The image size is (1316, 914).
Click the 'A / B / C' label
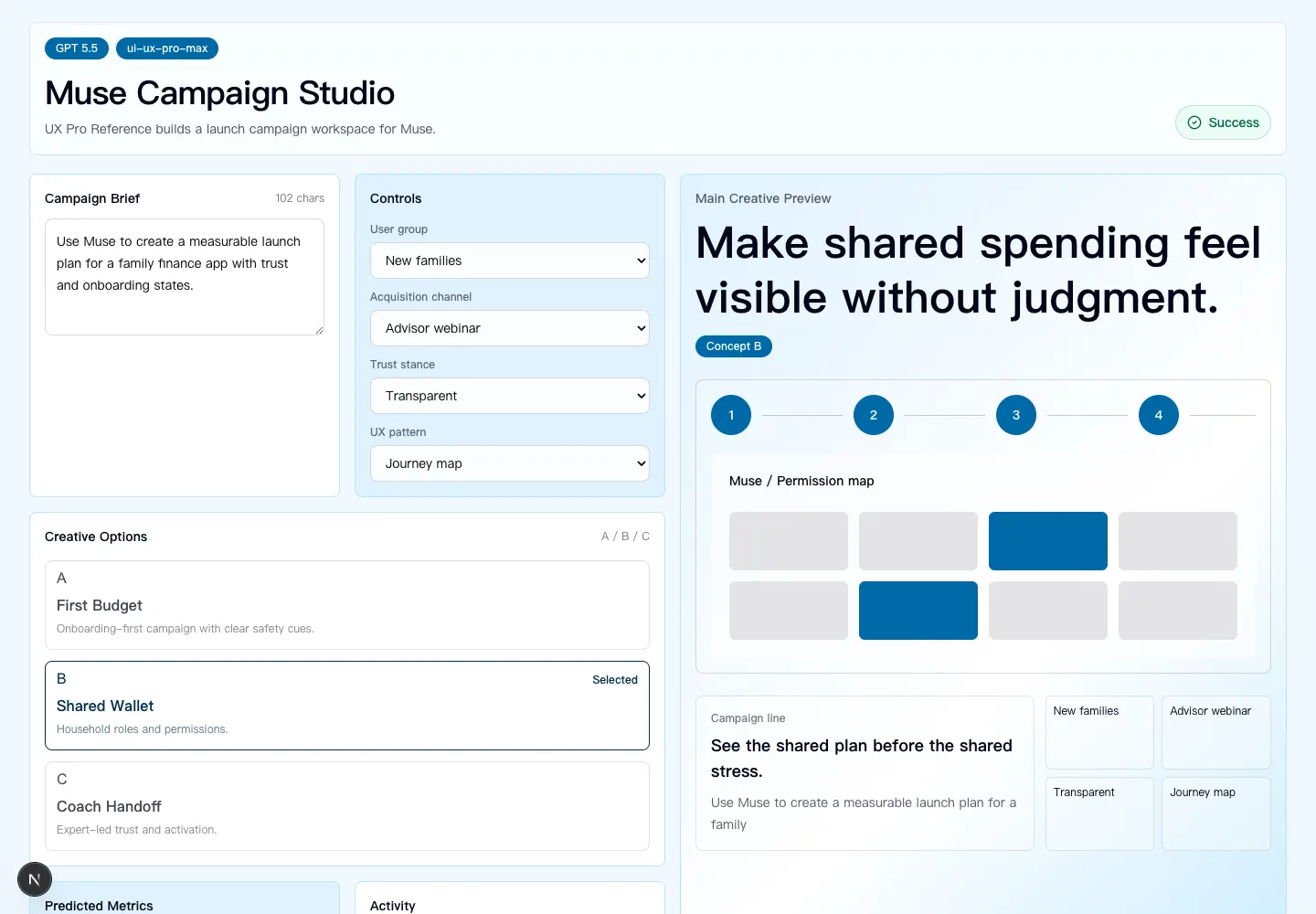click(x=625, y=537)
